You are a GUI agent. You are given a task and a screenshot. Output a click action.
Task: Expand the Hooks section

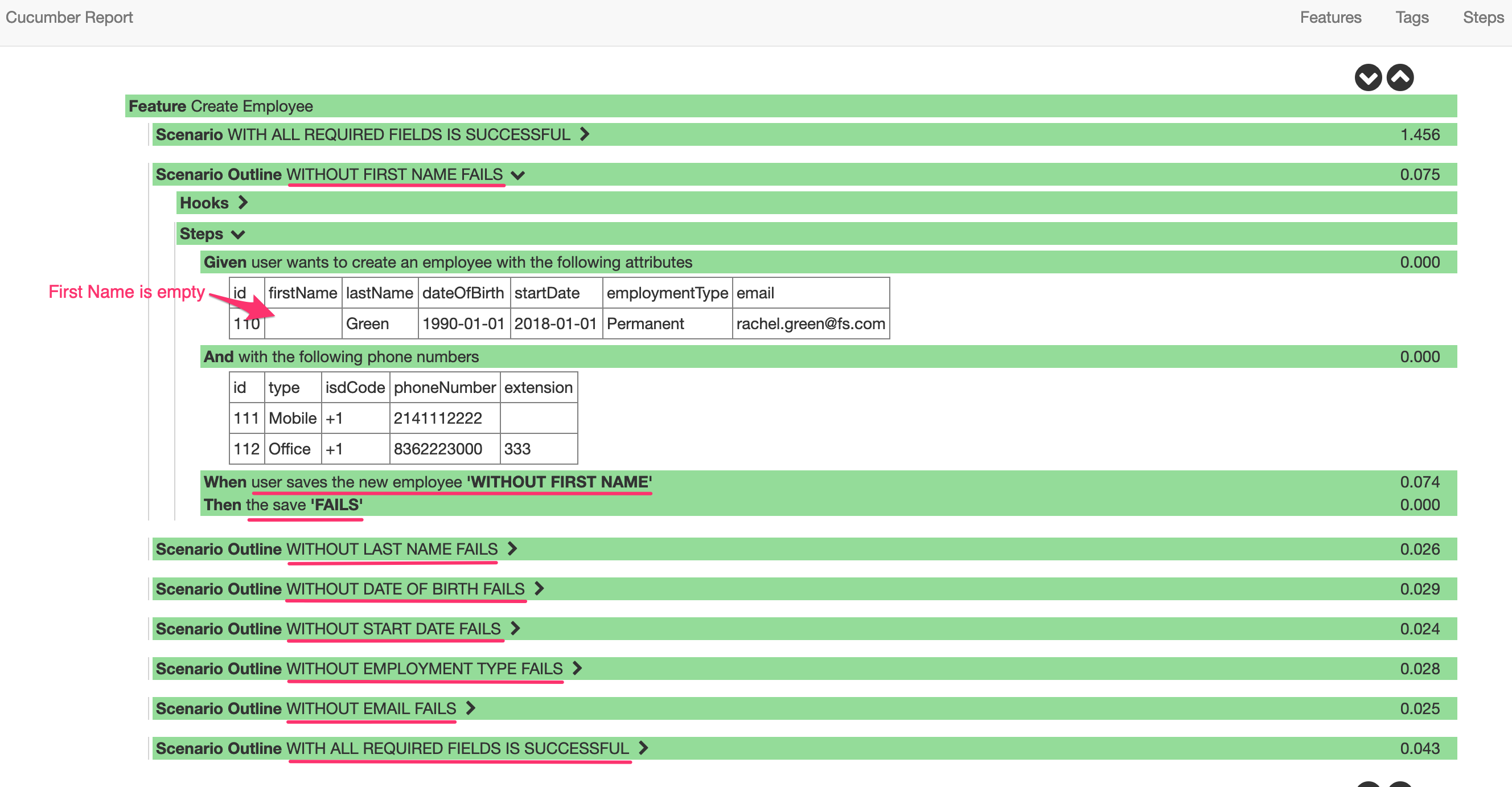point(242,202)
